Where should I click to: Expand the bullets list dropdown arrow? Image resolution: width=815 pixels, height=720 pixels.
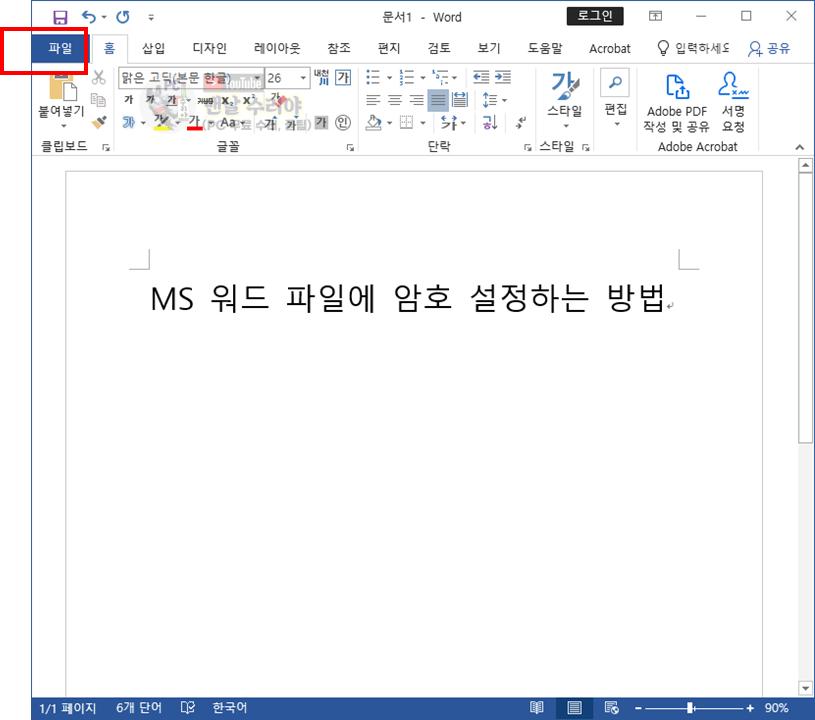(x=389, y=78)
